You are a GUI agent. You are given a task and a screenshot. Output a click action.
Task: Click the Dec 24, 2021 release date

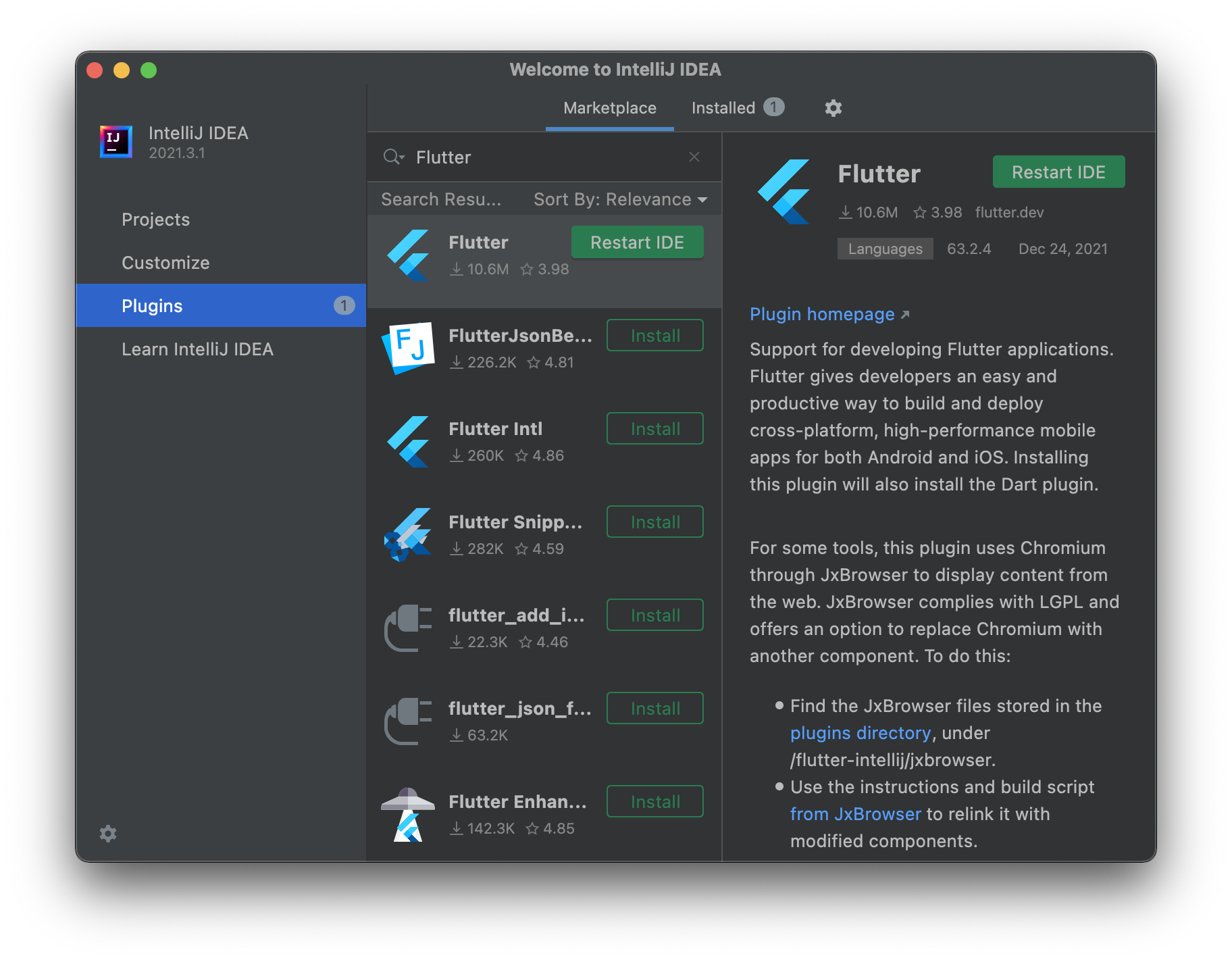tap(1063, 249)
